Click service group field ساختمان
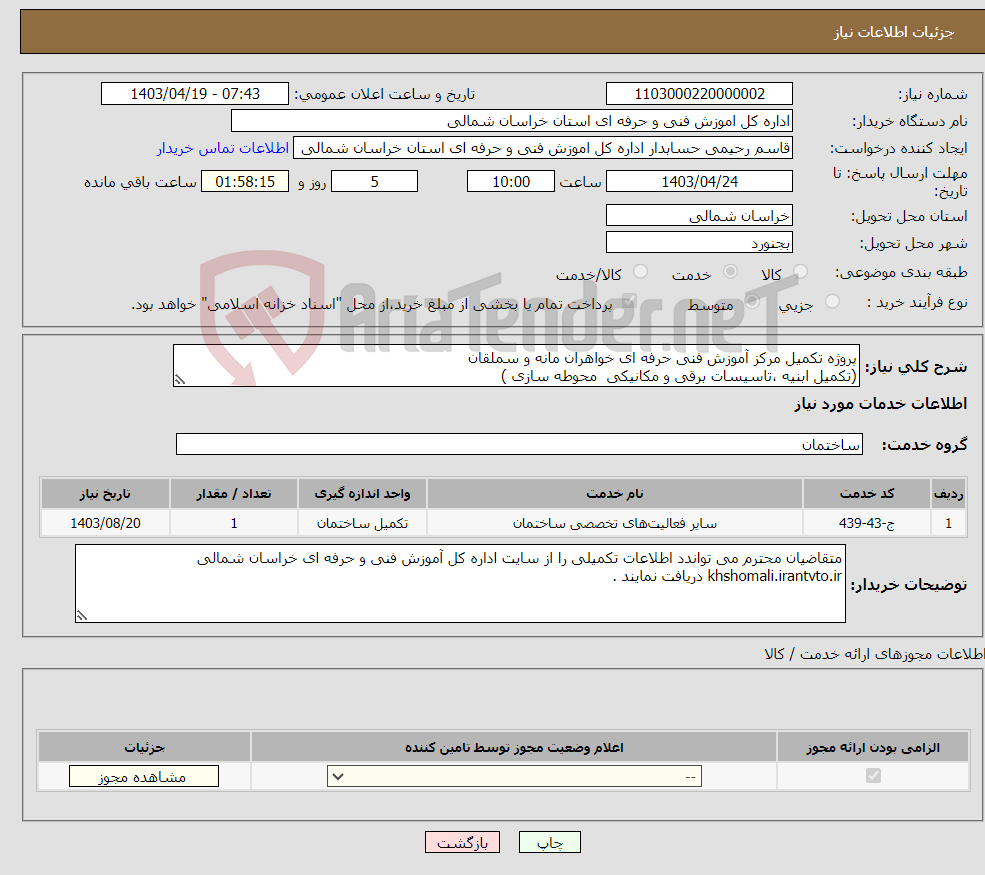985x875 pixels. [x=519, y=444]
